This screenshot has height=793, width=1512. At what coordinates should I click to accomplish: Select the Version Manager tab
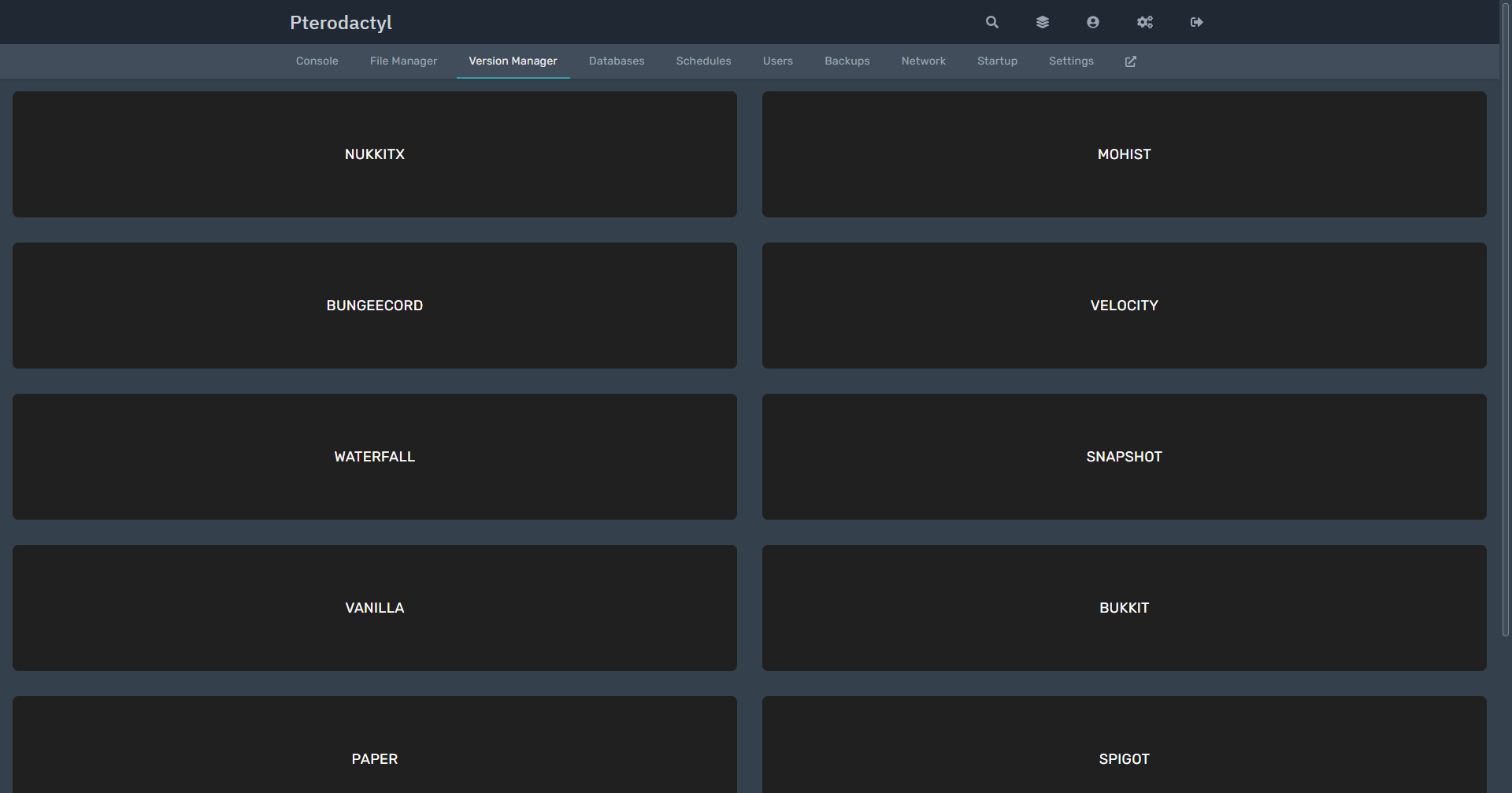pyautogui.click(x=513, y=61)
